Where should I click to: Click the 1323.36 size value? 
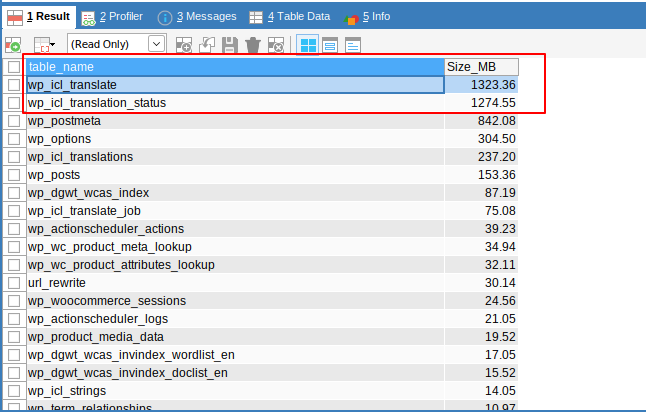coord(493,85)
